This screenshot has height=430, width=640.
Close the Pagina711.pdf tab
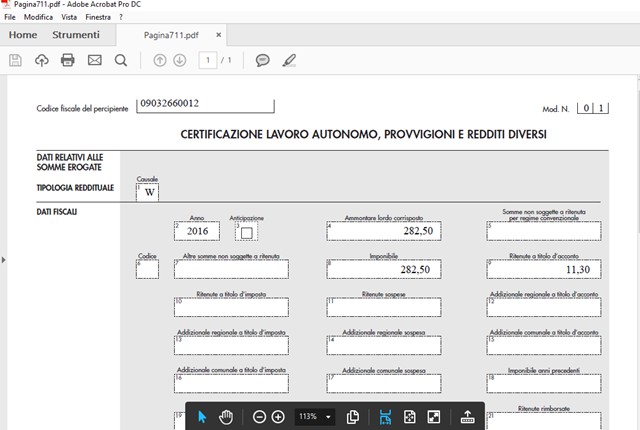coord(219,35)
